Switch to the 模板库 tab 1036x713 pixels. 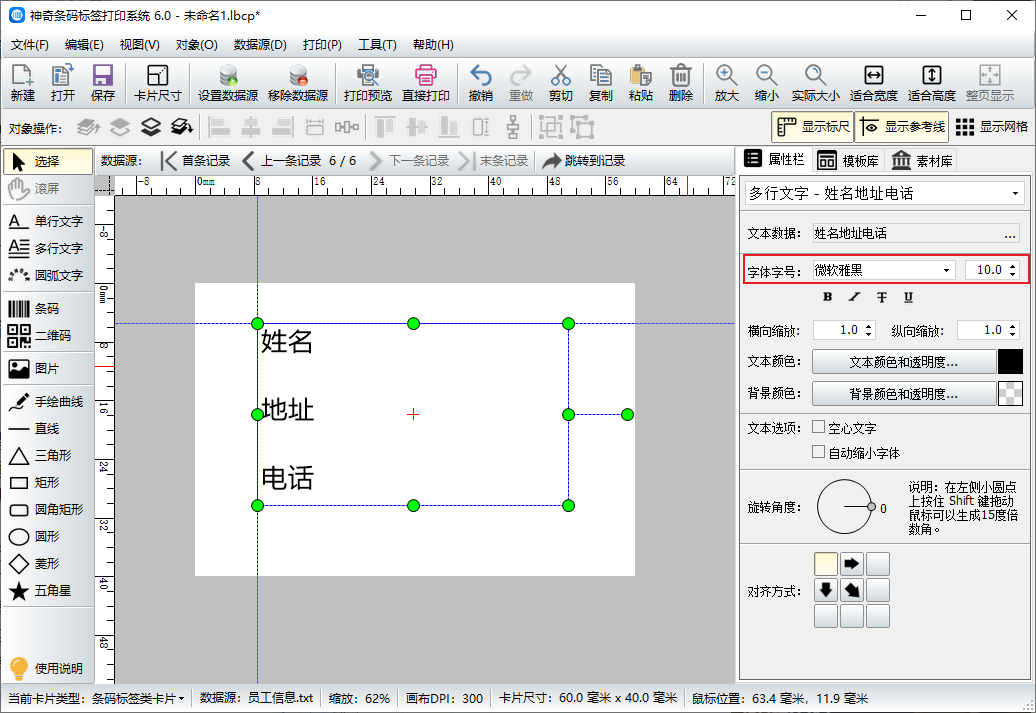point(848,161)
